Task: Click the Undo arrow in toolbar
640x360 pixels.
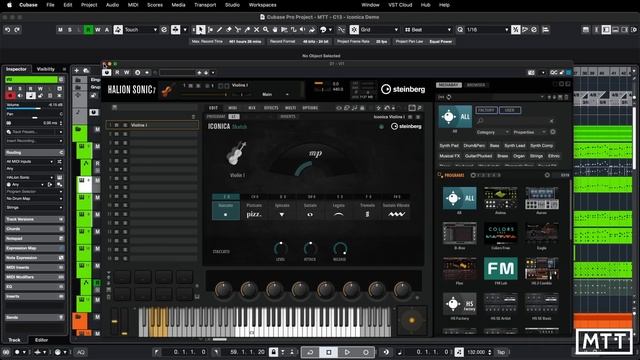Action: 7,30
